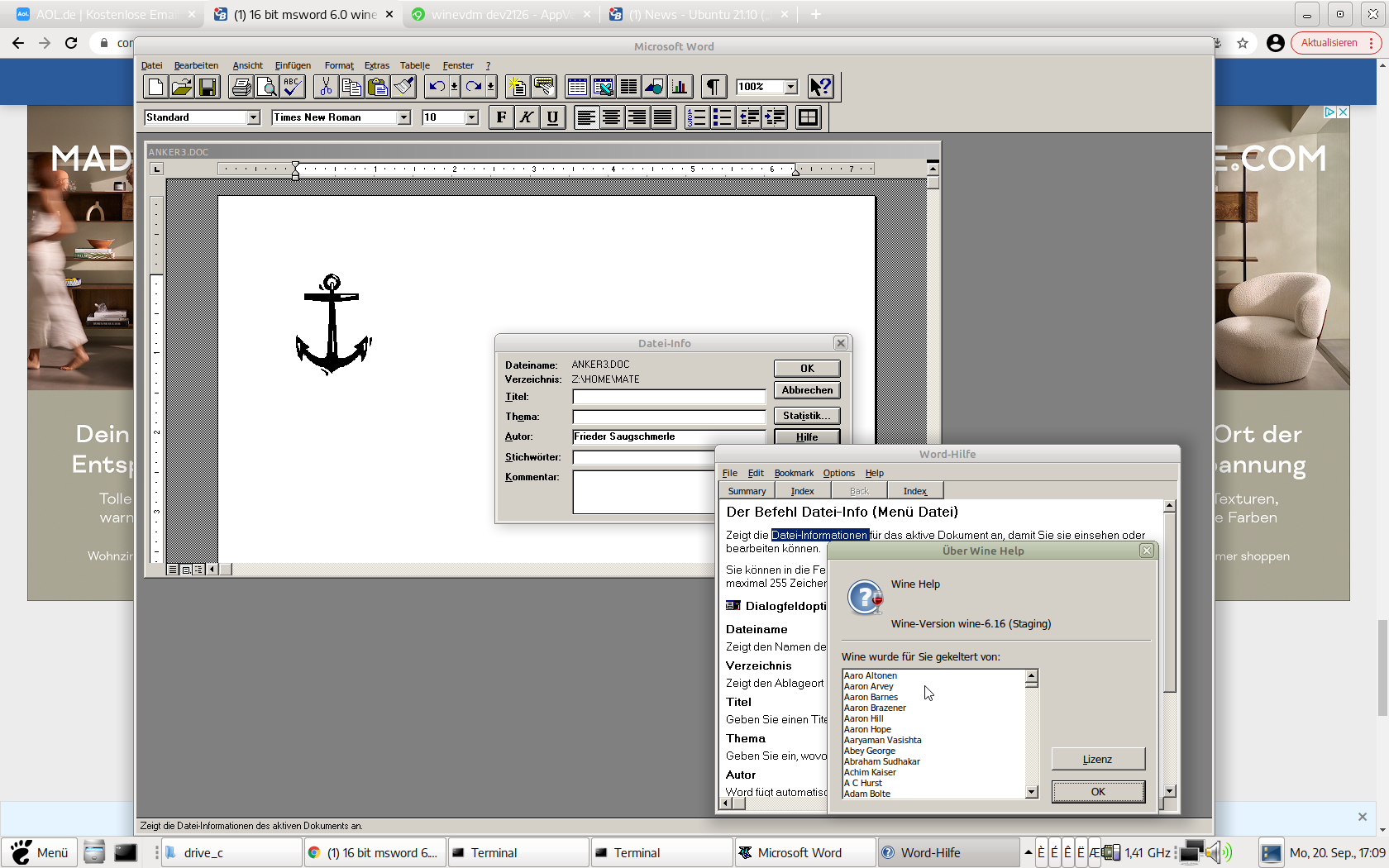The height and width of the screenshot is (868, 1389).
Task: Create a new document with the toolbar icon
Action: click(x=155, y=87)
